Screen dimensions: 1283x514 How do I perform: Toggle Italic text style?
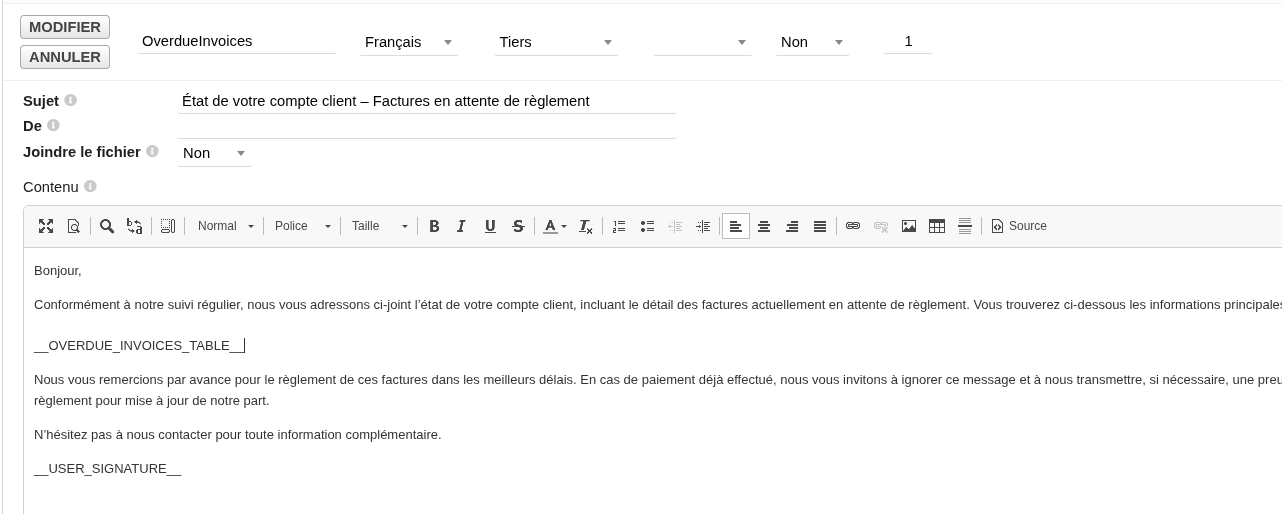462,226
